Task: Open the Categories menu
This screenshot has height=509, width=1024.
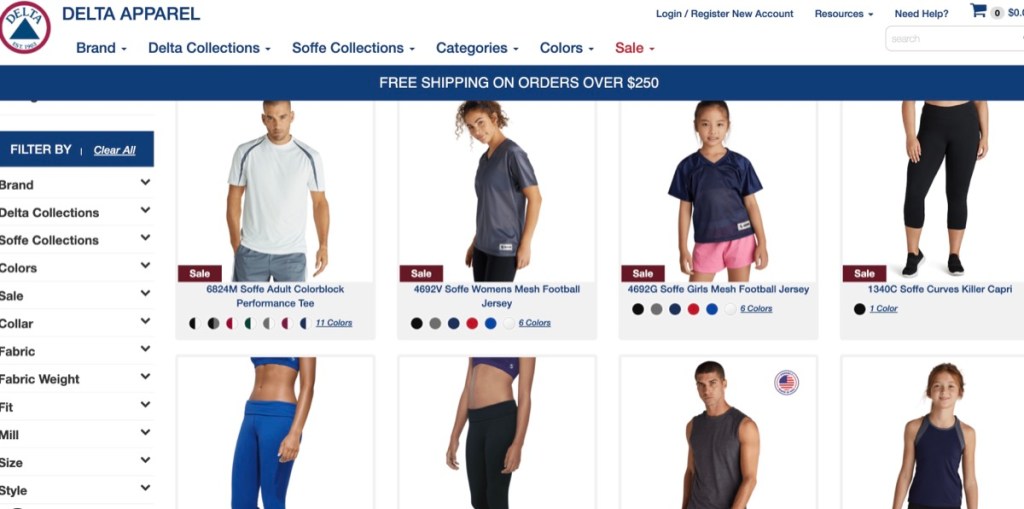Action: (477, 48)
